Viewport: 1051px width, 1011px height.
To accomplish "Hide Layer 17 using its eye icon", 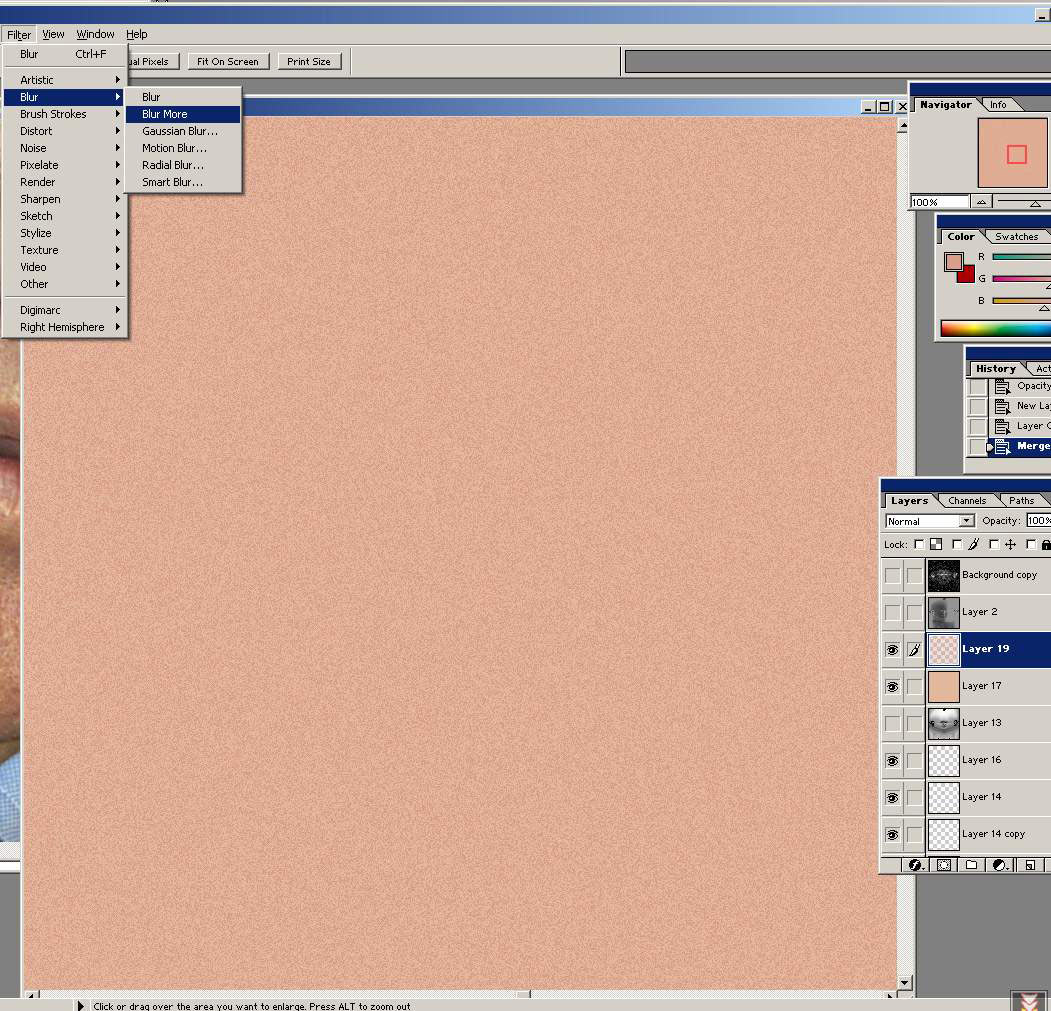I will pos(892,687).
